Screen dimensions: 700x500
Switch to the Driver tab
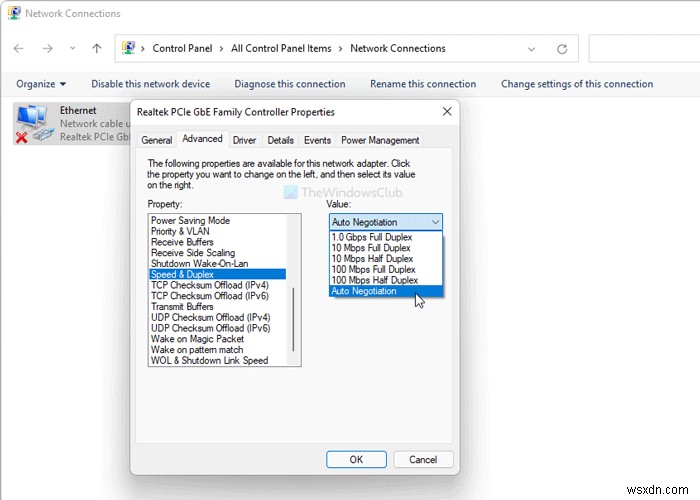[244, 140]
